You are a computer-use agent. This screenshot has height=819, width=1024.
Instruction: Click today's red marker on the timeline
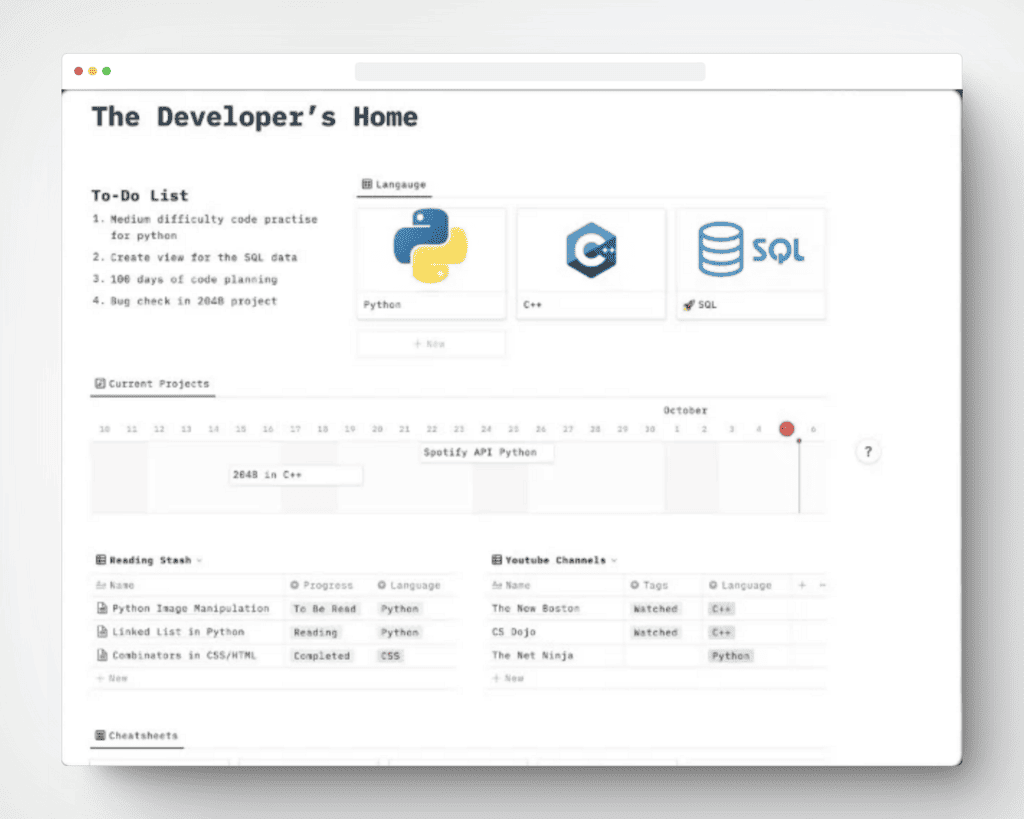click(x=787, y=428)
